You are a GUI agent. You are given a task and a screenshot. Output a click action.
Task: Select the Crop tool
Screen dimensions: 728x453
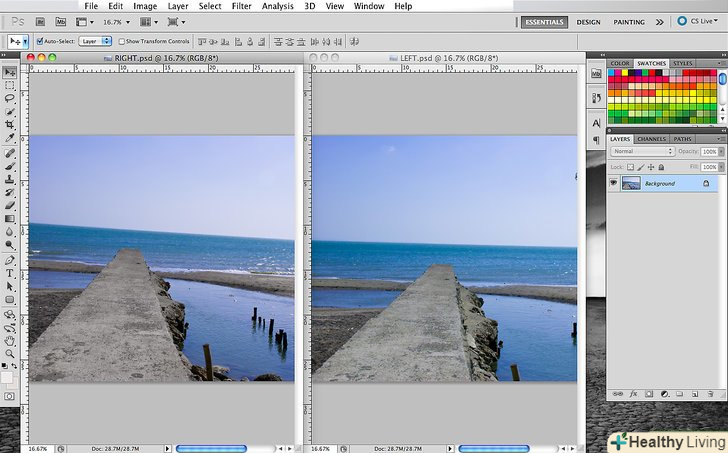[10, 124]
